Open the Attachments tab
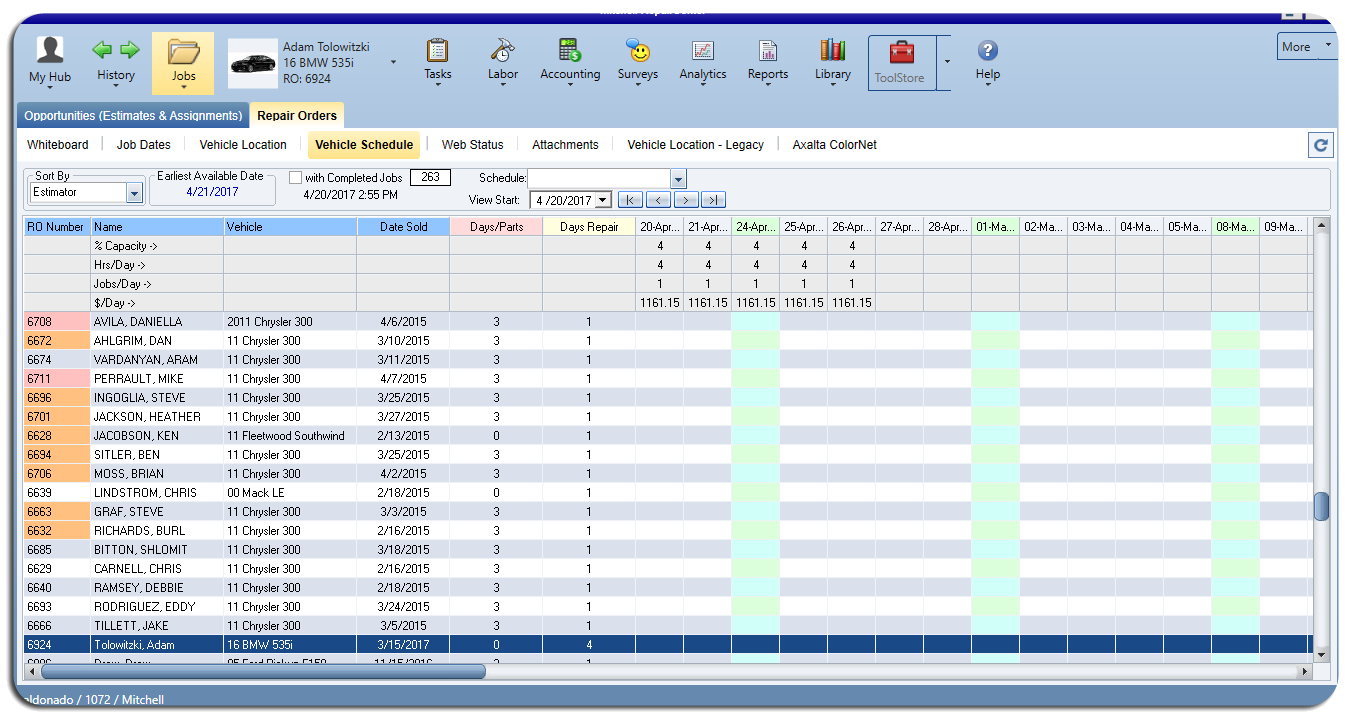Viewport: 1355px width, 719px height. coord(565,145)
